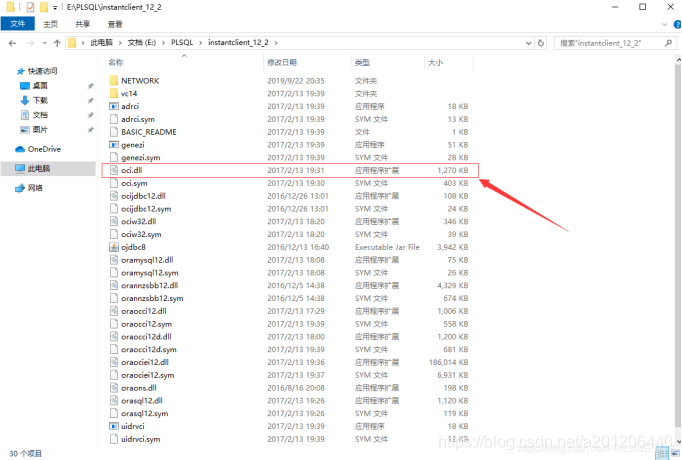This screenshot has height=460, width=682.
Task: Select the file named oramysql12.dll
Action: coord(147,260)
